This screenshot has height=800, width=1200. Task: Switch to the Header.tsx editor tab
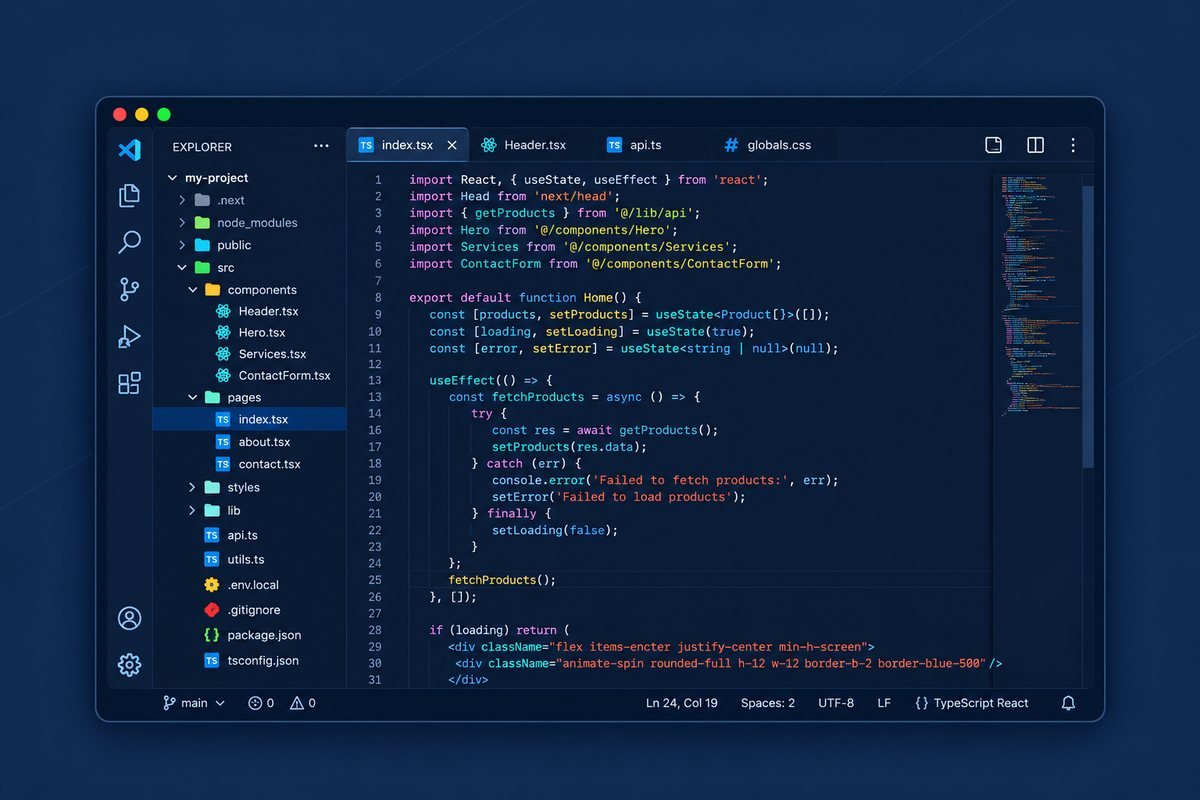[x=524, y=145]
